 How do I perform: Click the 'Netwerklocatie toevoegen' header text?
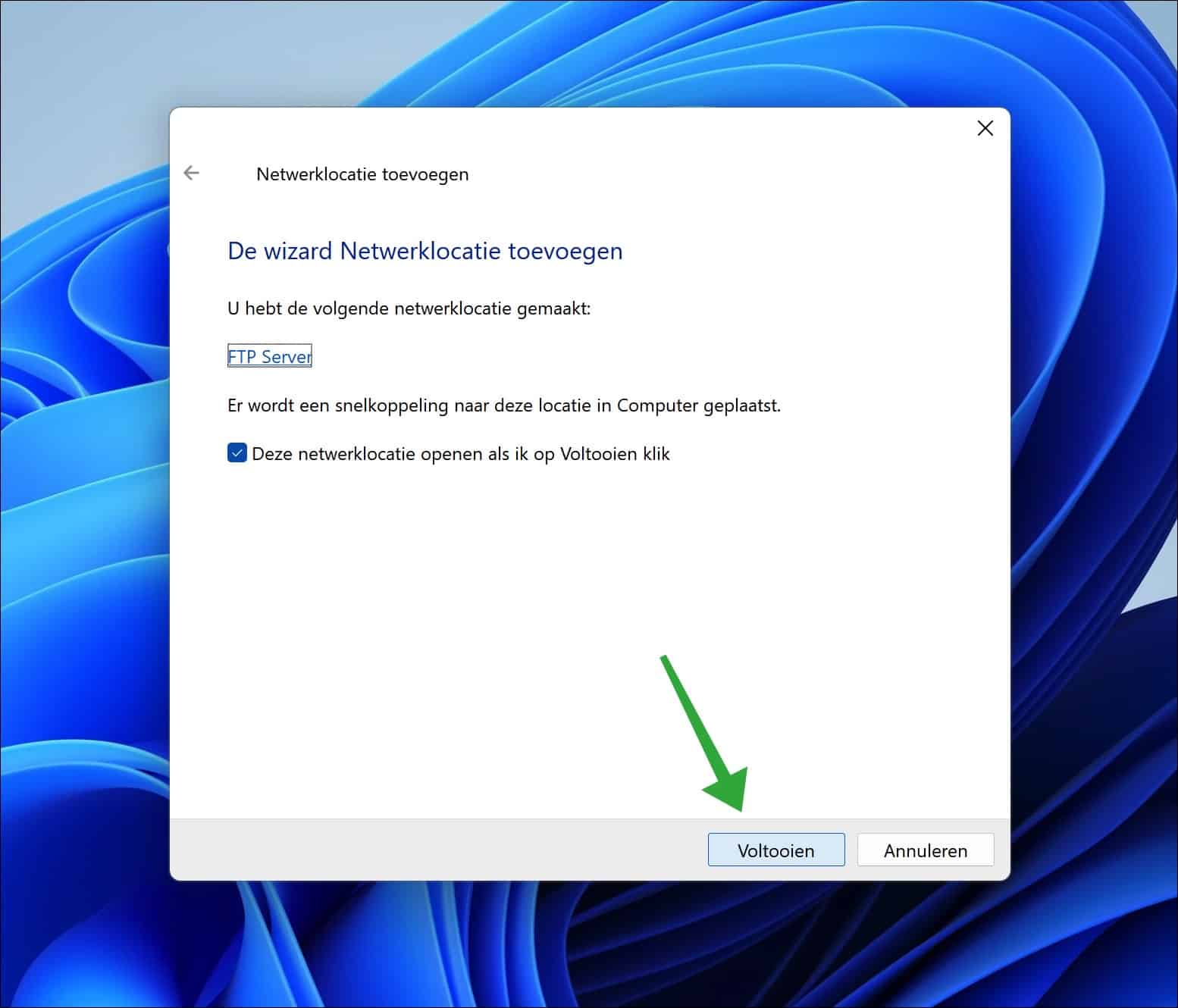[x=362, y=174]
